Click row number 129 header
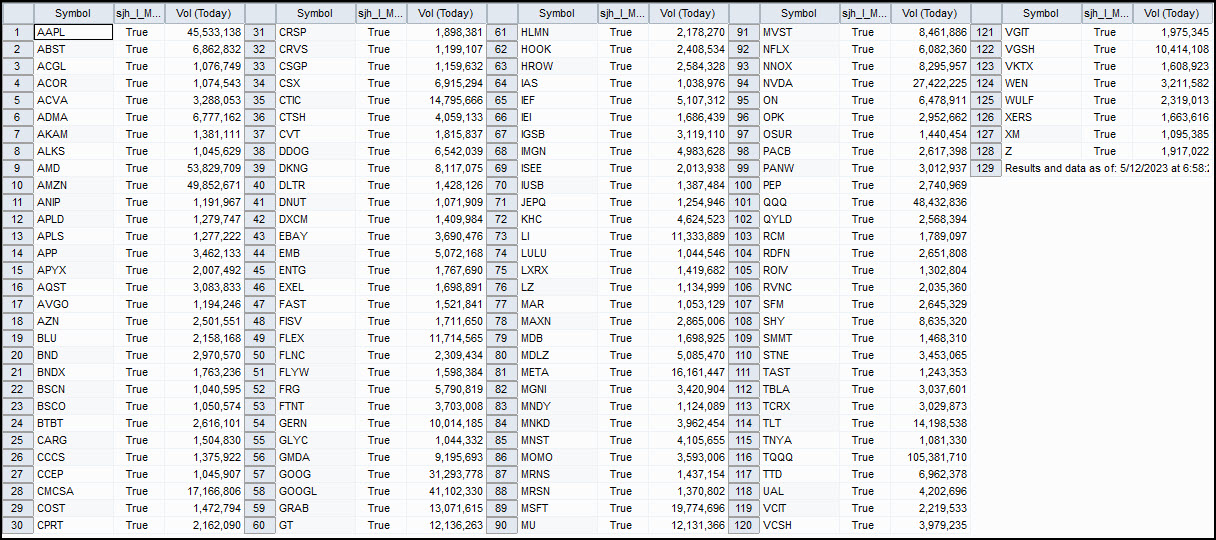 pos(986,168)
